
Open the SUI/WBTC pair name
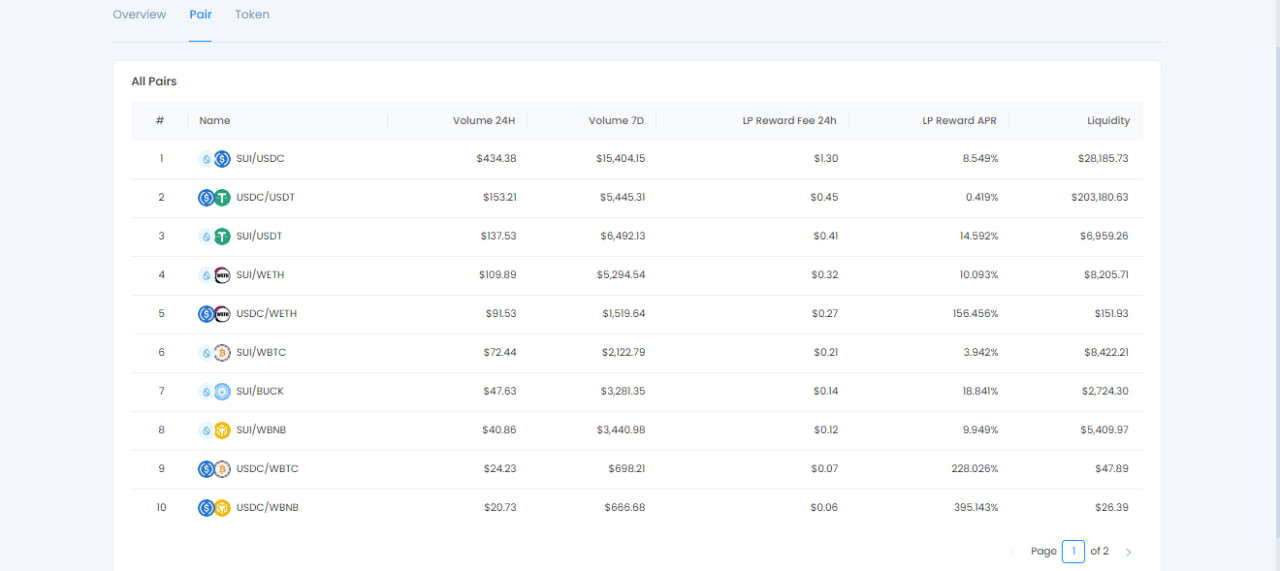pyautogui.click(x=261, y=353)
